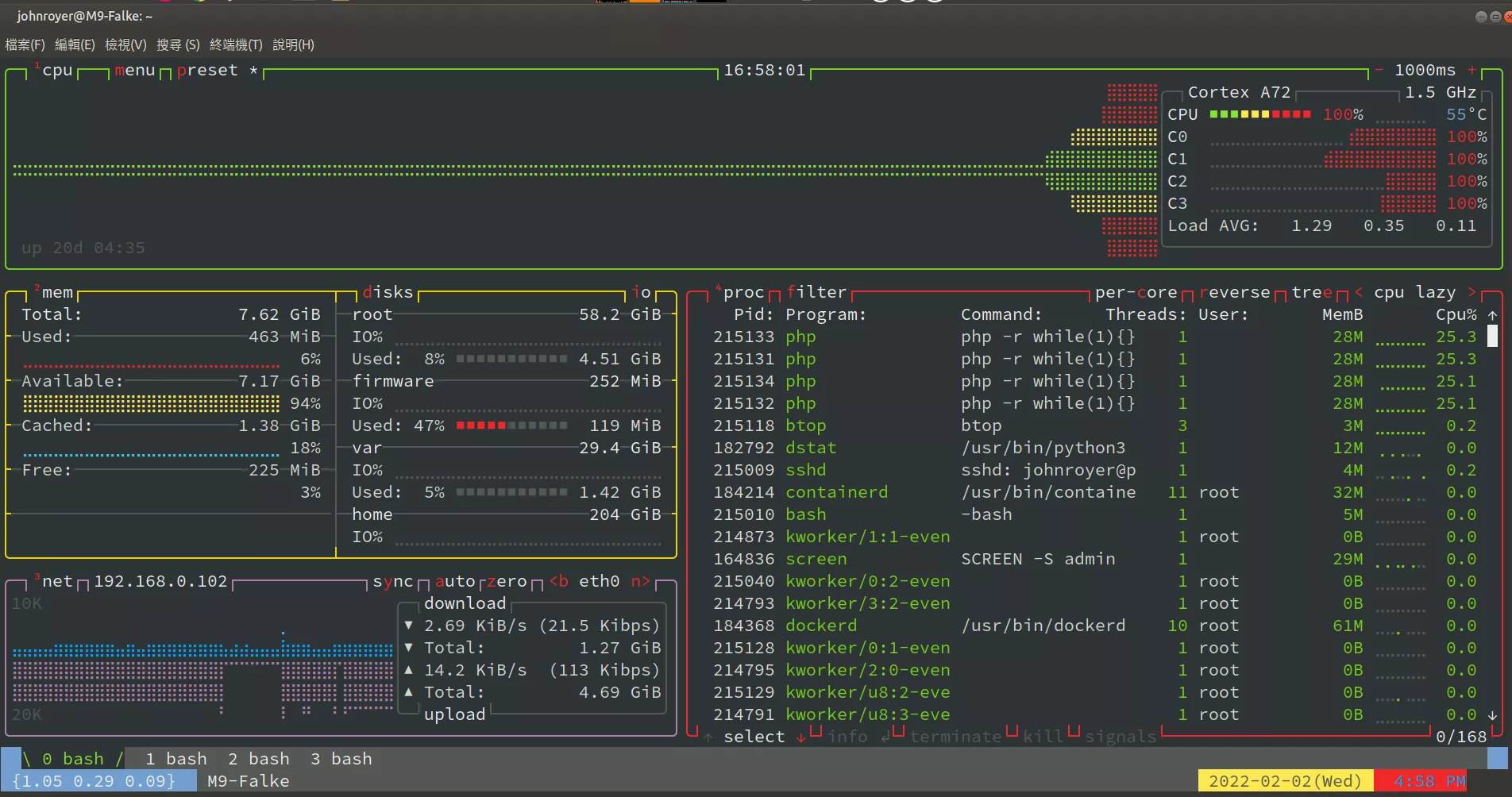The height and width of the screenshot is (797, 1512).
Task: Select kworker/1:1-even process row
Action: pyautogui.click(x=1094, y=537)
